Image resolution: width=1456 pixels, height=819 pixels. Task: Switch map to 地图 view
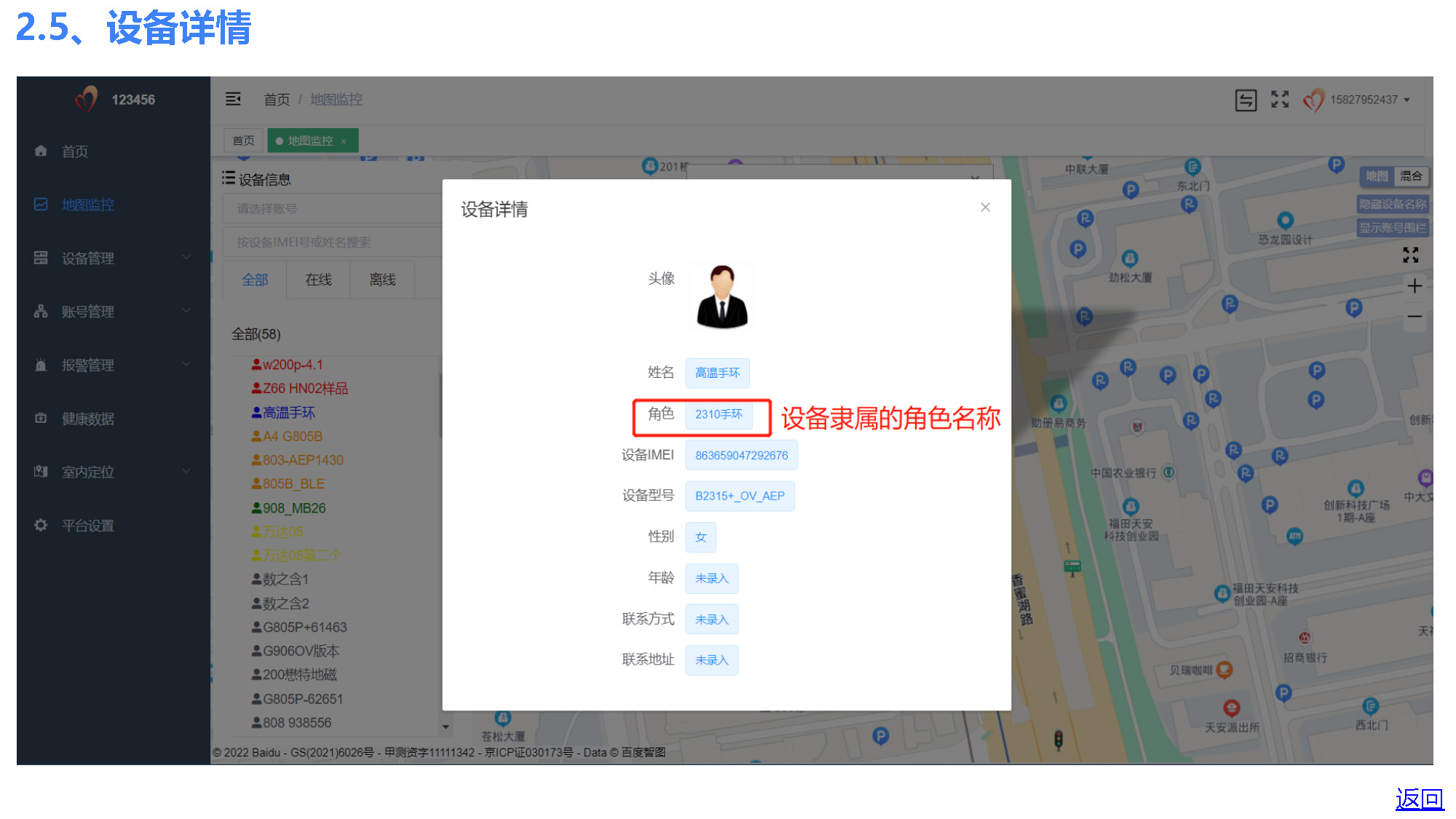(x=1376, y=176)
